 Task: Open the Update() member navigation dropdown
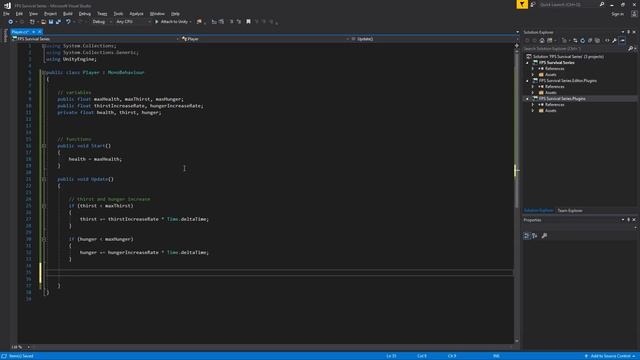coord(435,39)
